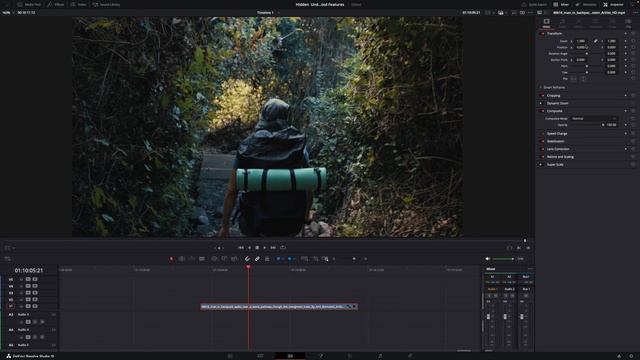Select the Selection mode arrow tool
Viewport: 640px width, 360px height.
pyautogui.click(x=171, y=259)
